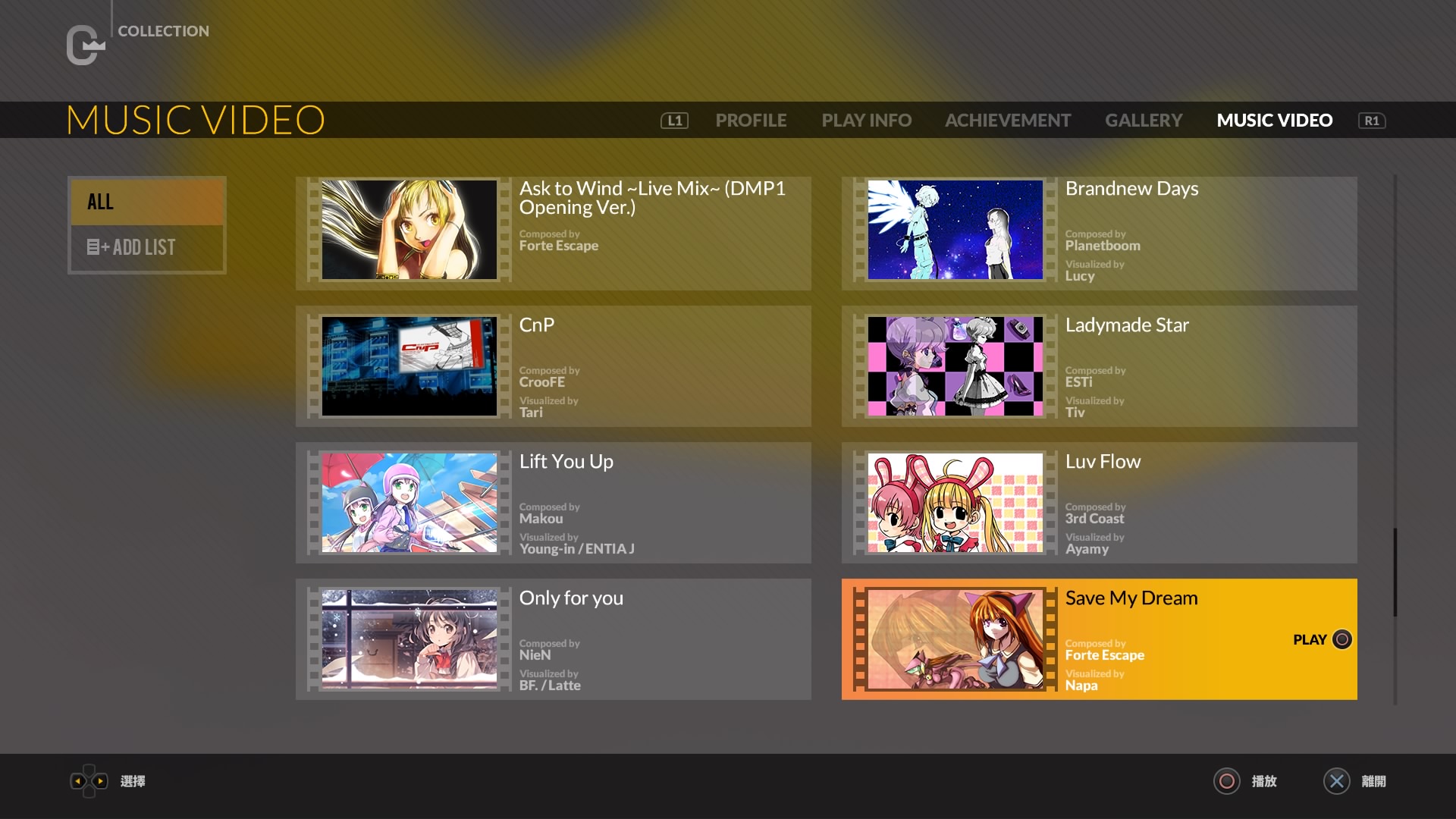Screen dimensions: 1456x819
Task: Click the d-pad select icon
Action: point(89,781)
